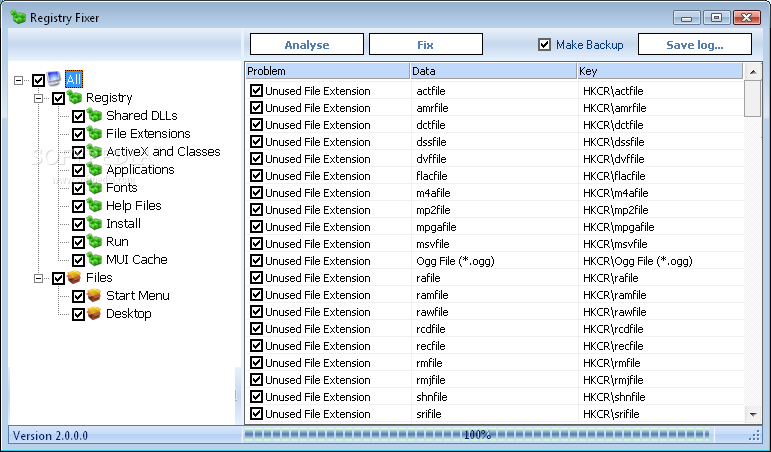
Task: Click the amrfile data cell
Action: coord(432,108)
